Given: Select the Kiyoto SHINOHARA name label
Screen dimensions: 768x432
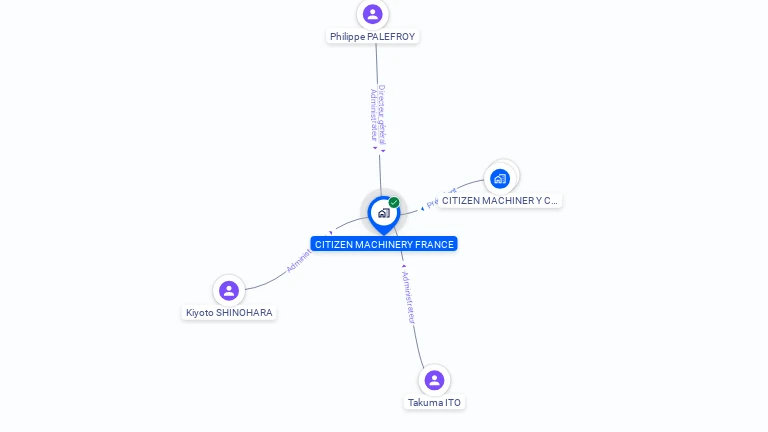Looking at the screenshot, I should 229,313.
